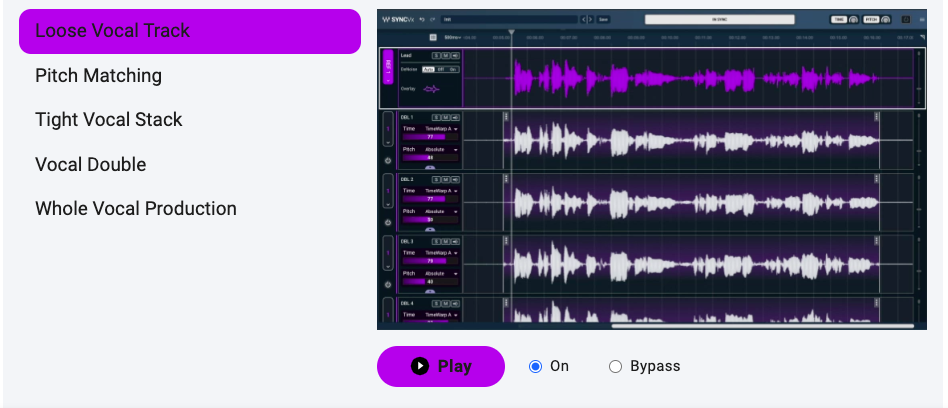Screen dimensions: 948x408
Task: Click the undo arrow in SyncVx header
Action: point(423,19)
